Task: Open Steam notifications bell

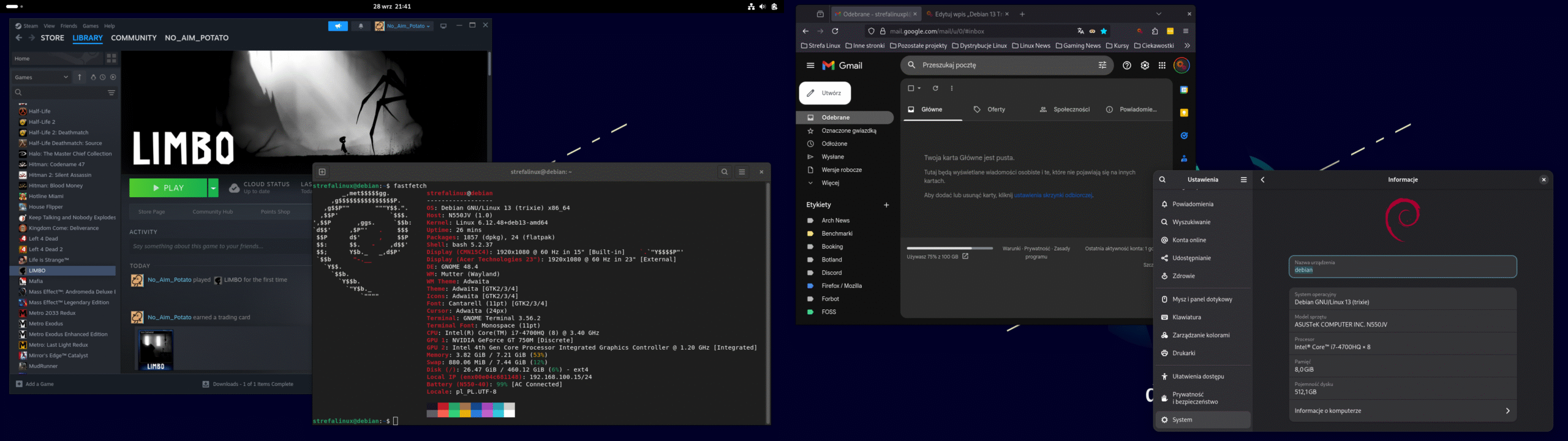Action: (361, 26)
